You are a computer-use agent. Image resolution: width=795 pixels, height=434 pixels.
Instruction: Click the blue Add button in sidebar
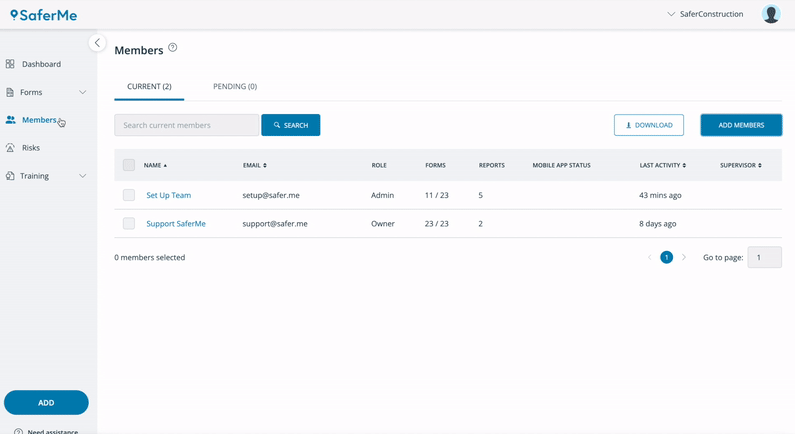(46, 403)
